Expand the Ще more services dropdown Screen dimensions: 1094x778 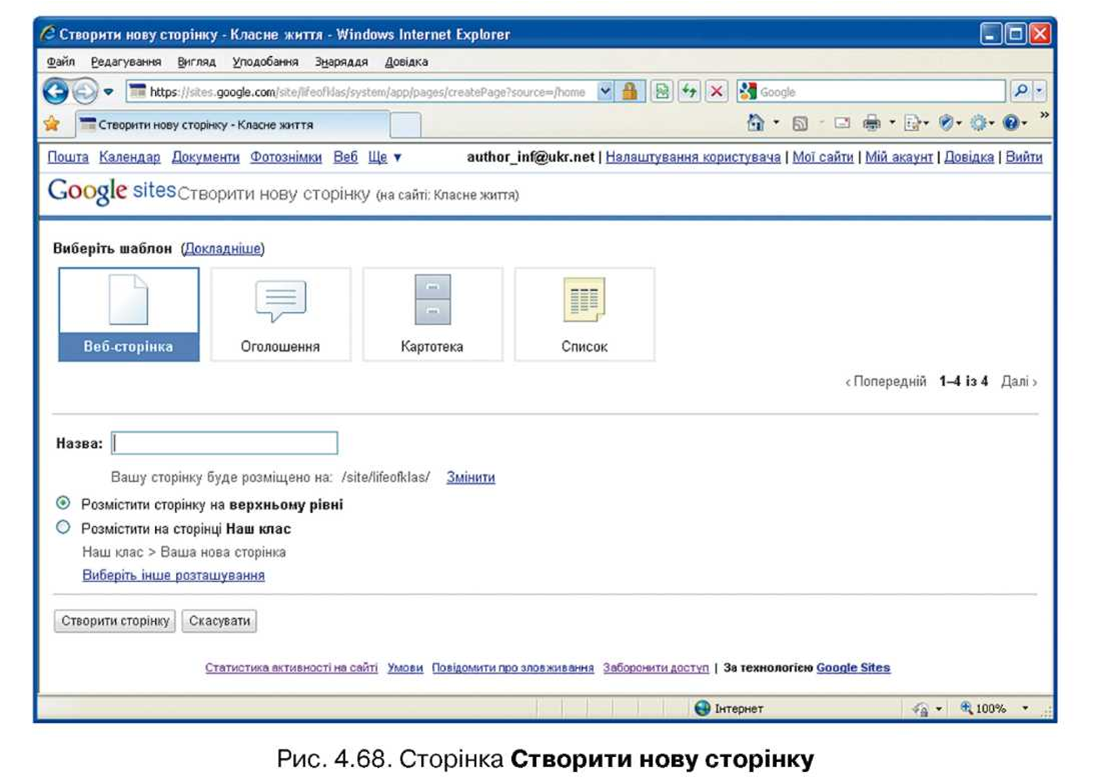[384, 157]
